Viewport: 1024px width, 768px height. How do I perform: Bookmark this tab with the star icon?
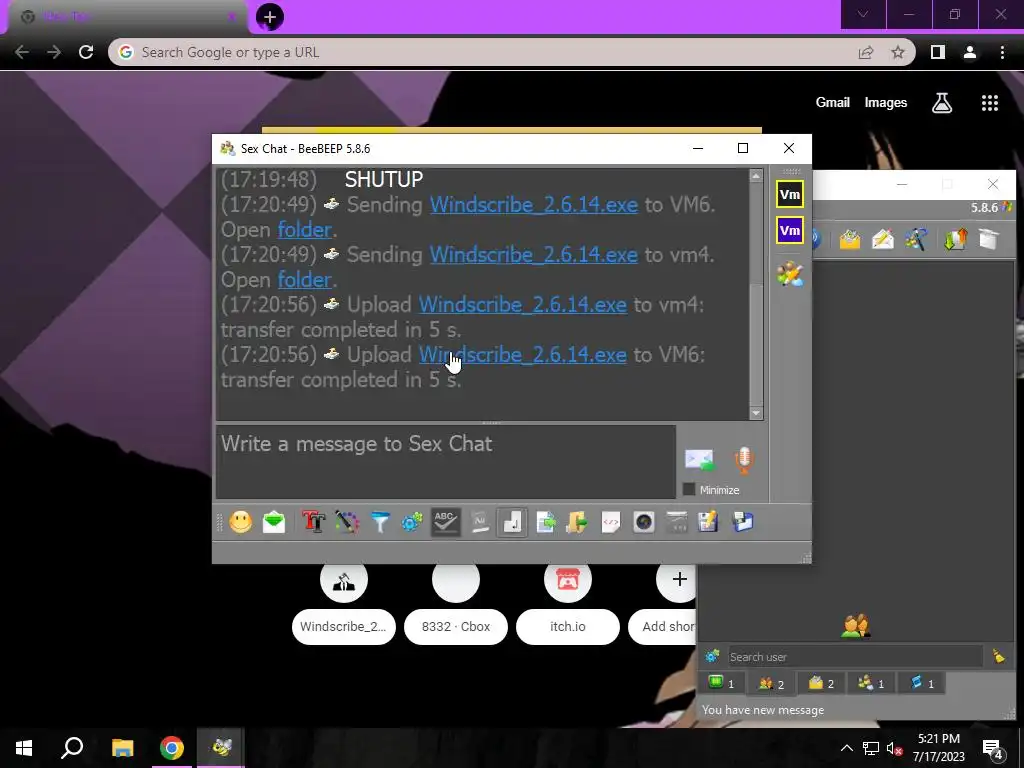(x=898, y=52)
